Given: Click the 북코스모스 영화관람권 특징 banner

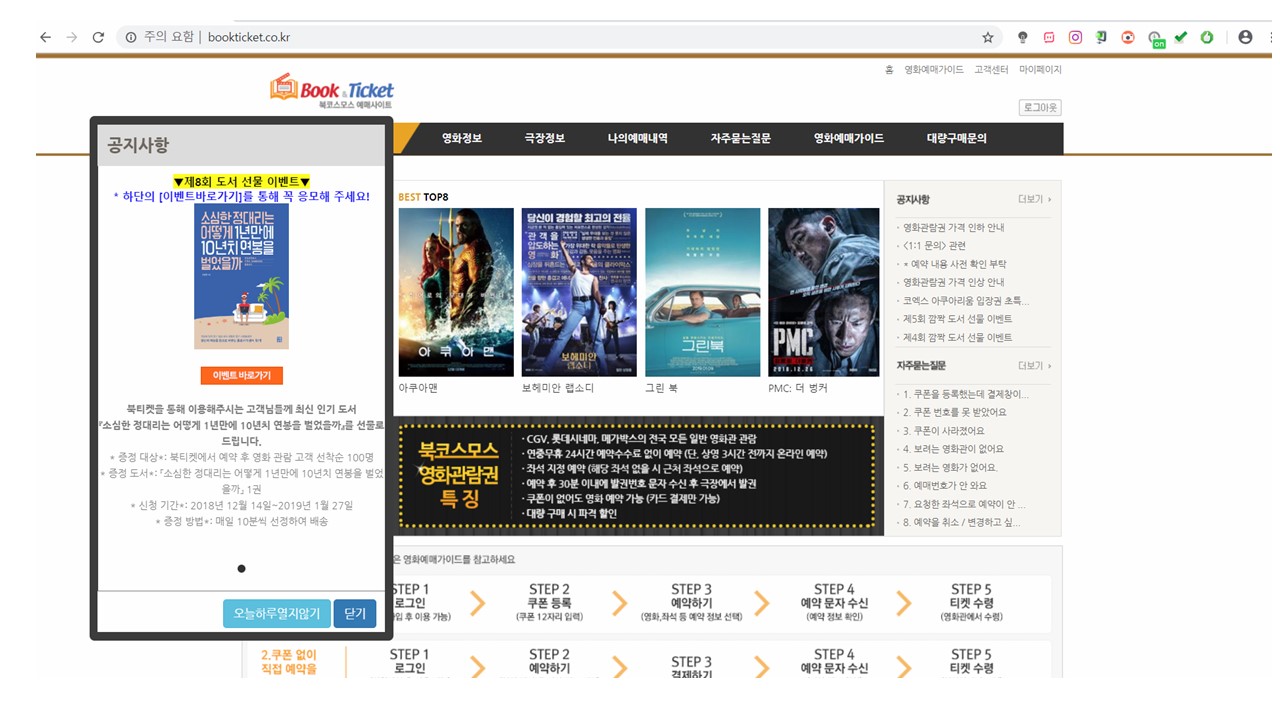Looking at the screenshot, I should [x=640, y=476].
